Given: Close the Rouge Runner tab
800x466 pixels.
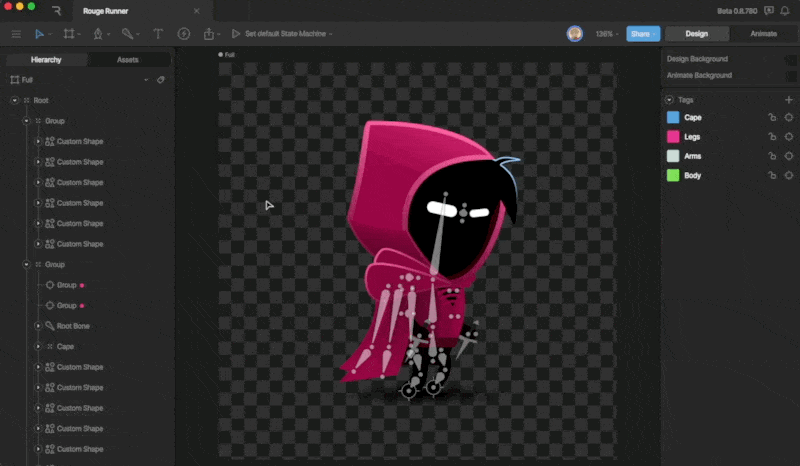Looking at the screenshot, I should pos(196,11).
